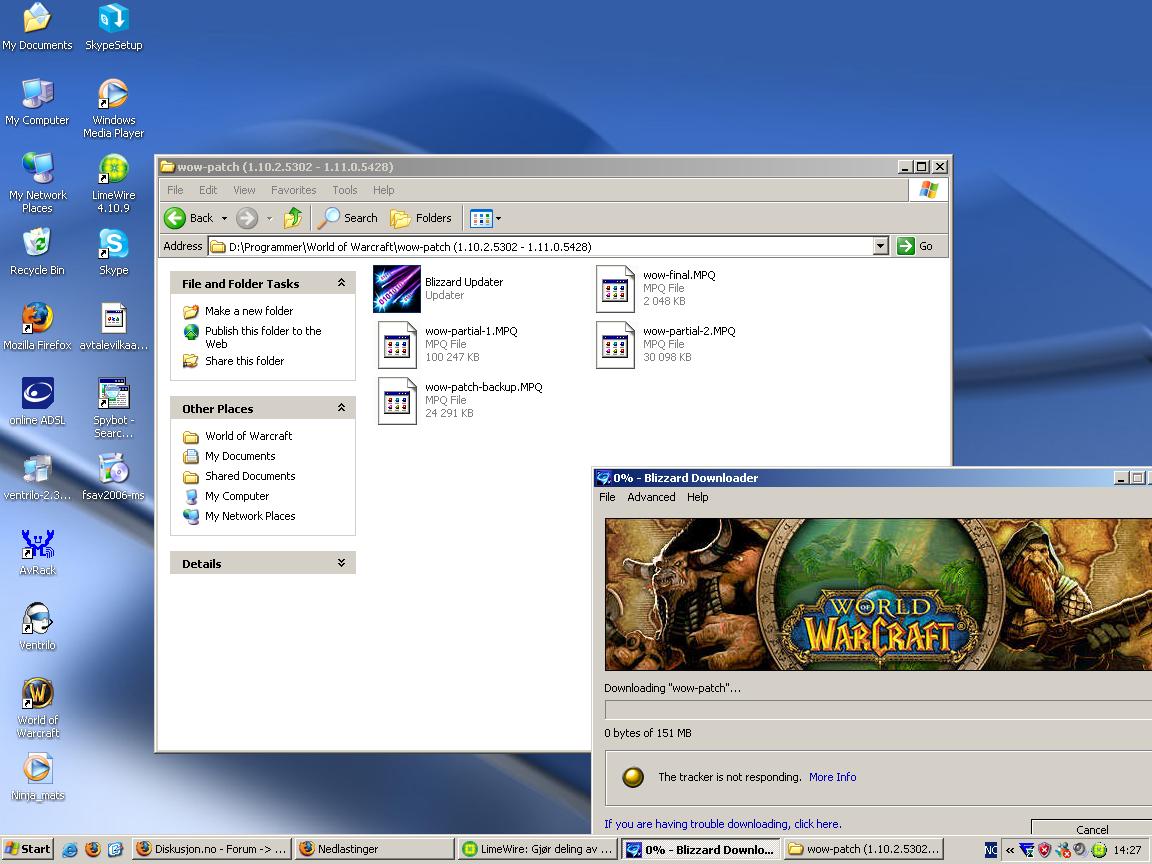Select LimeWire 4.10.9 desktop shortcut
This screenshot has height=864, width=1152.
pos(113,183)
